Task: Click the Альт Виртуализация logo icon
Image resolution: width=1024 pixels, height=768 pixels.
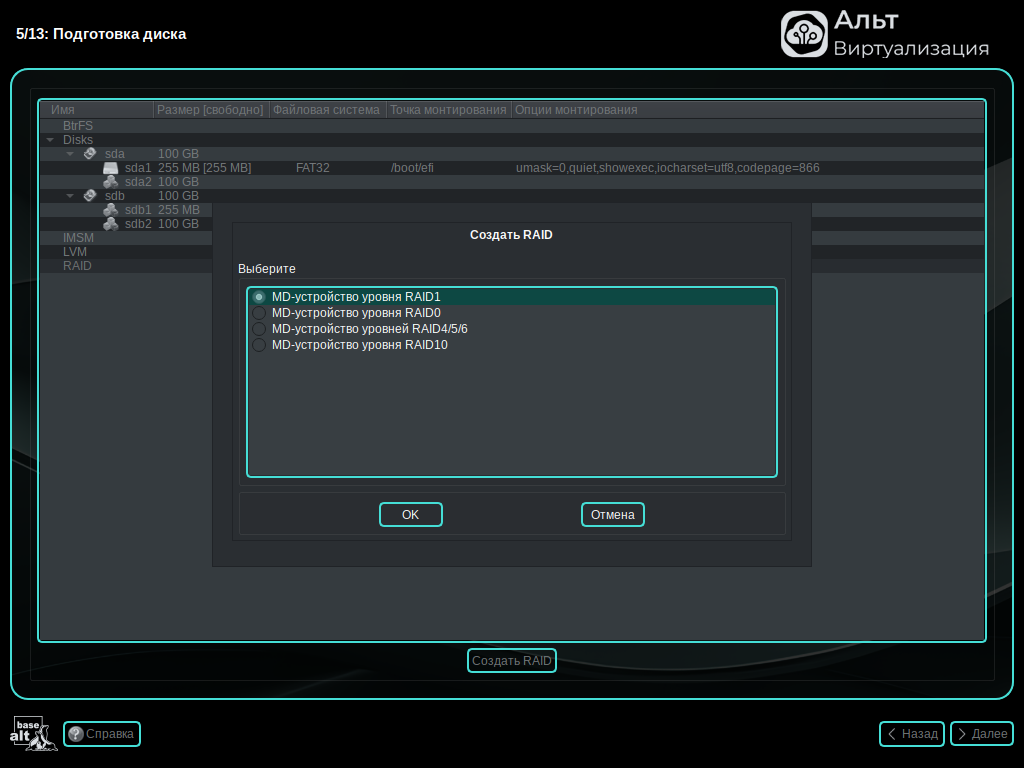Action: (804, 34)
